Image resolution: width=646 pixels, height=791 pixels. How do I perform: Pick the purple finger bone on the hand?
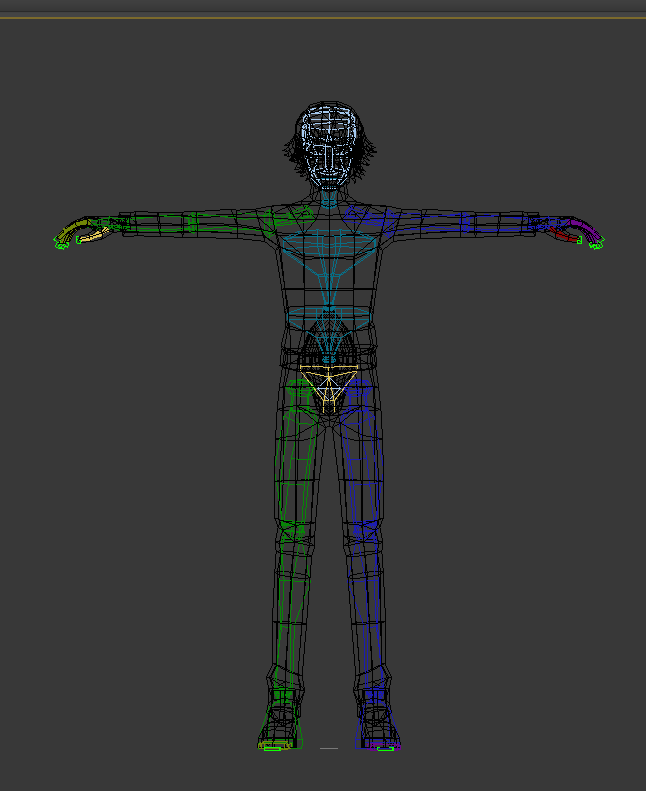[x=585, y=229]
